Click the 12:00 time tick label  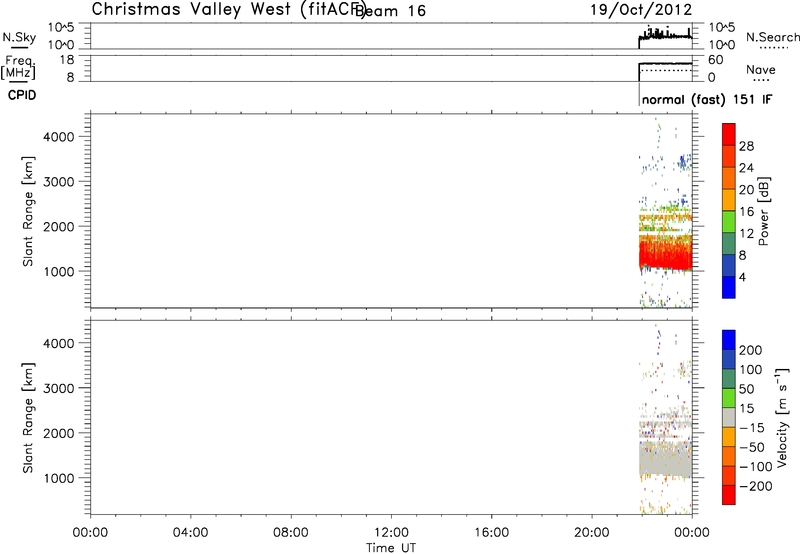pyautogui.click(x=391, y=533)
